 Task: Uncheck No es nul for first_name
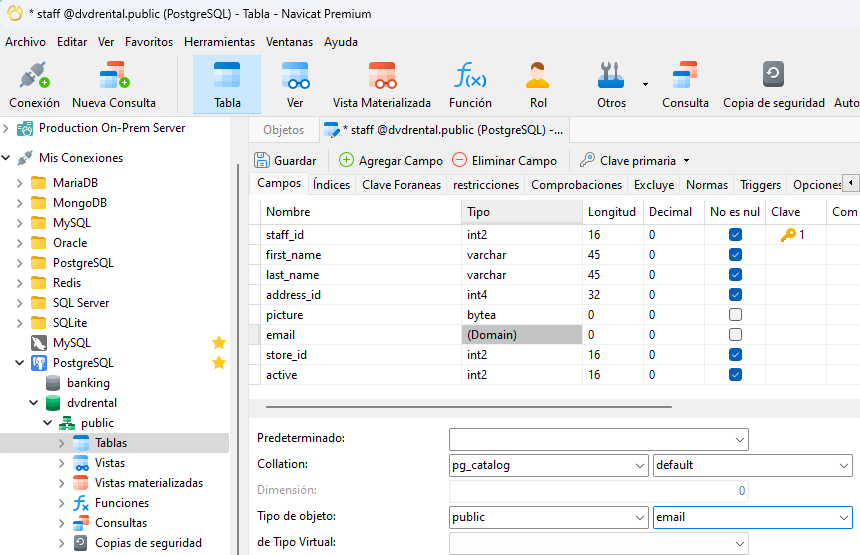[x=735, y=255]
